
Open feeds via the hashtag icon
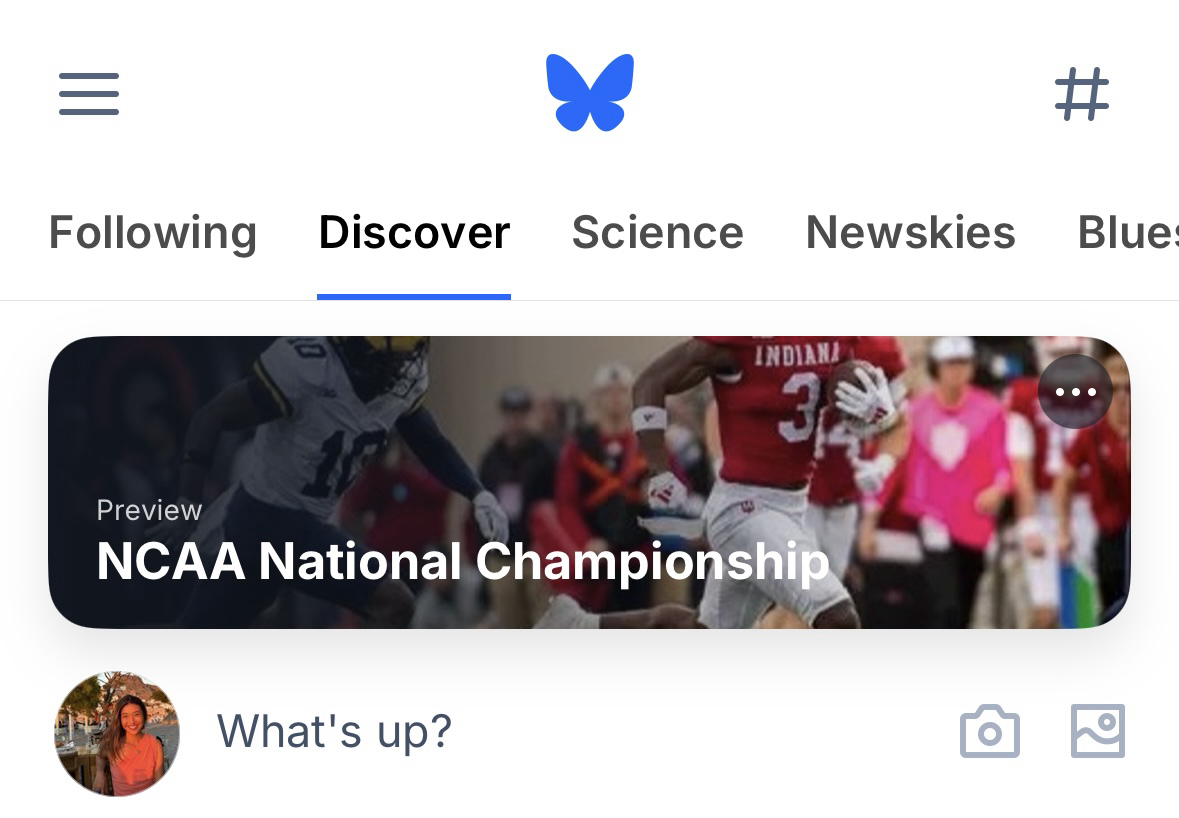[x=1082, y=94]
